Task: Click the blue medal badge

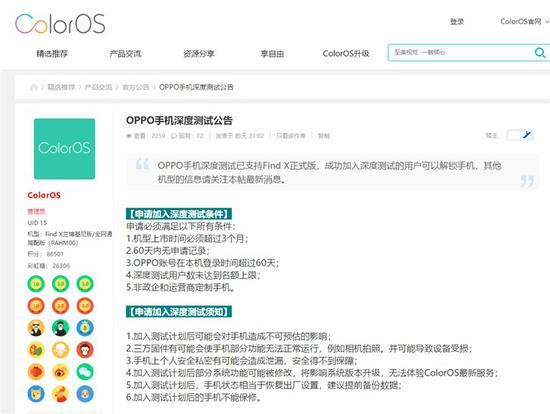Action: [85, 328]
